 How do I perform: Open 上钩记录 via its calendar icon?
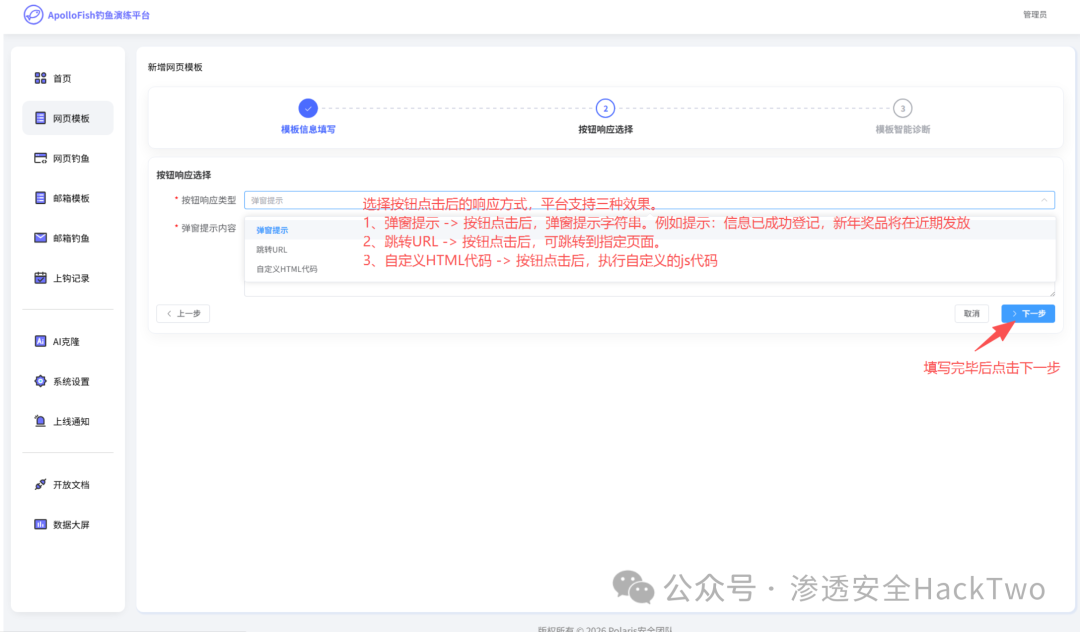pyautogui.click(x=40, y=278)
